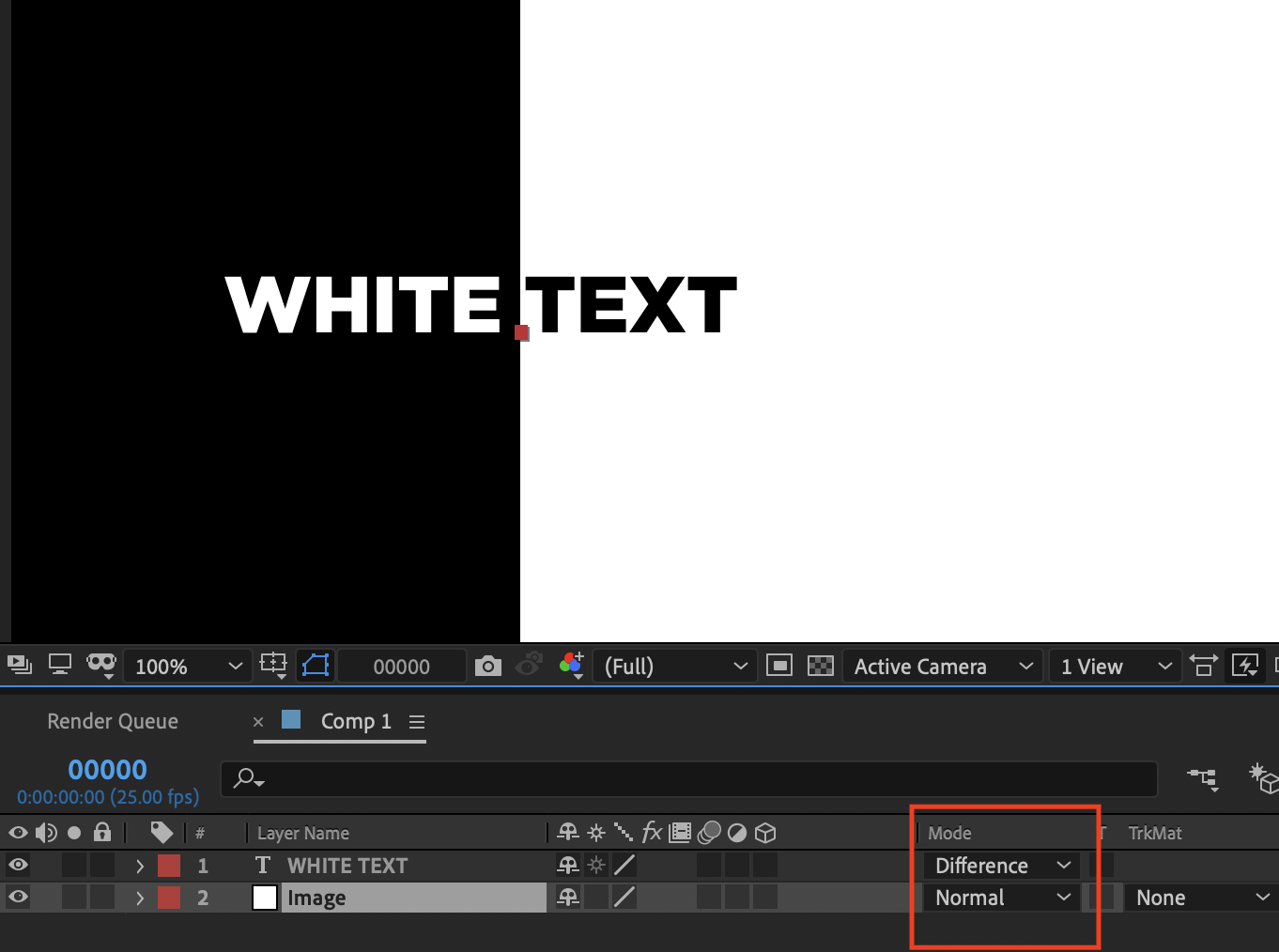
Task: Hide the WHITE TEXT layer
Action: pyautogui.click(x=18, y=865)
